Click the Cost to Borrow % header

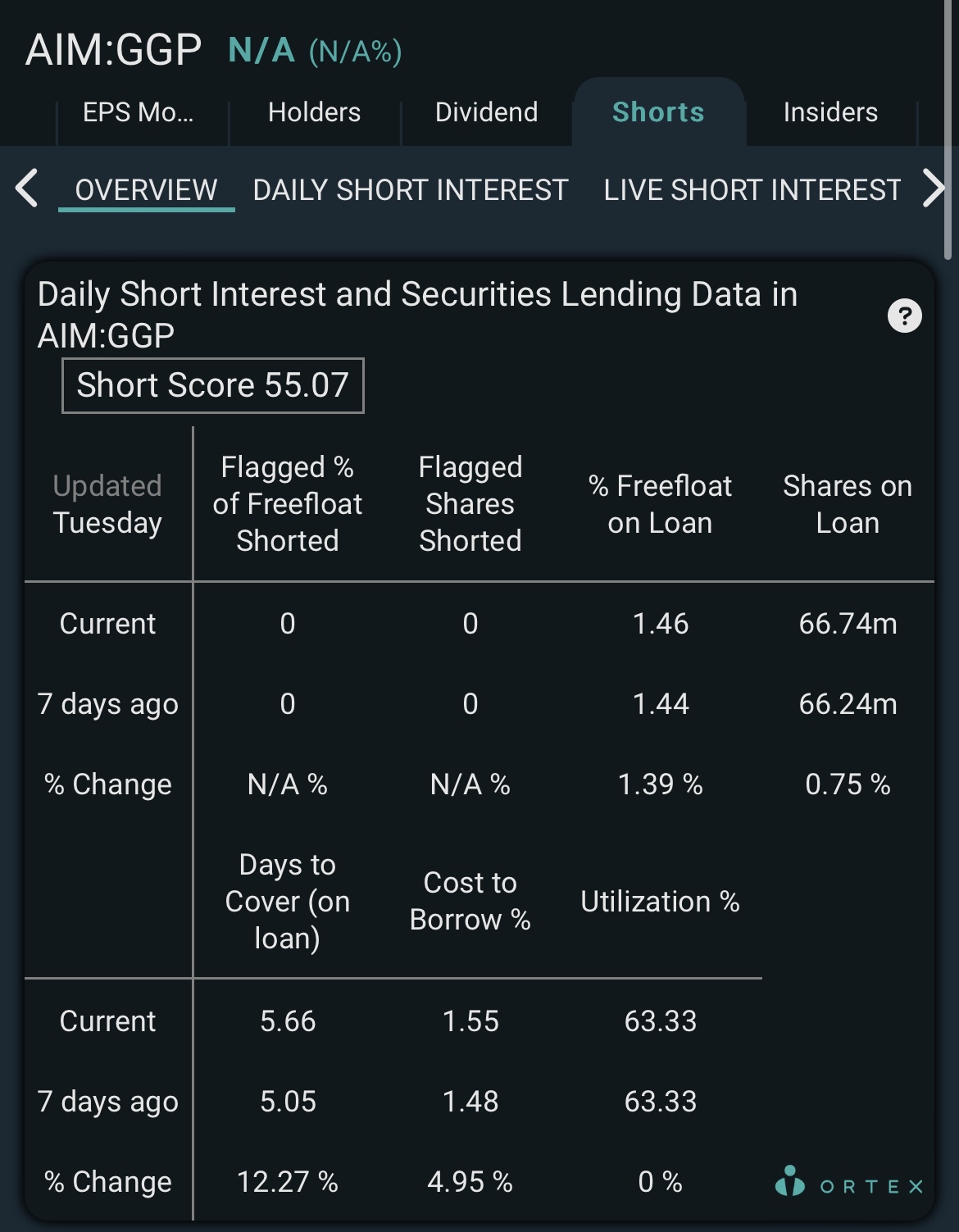pyautogui.click(x=470, y=901)
